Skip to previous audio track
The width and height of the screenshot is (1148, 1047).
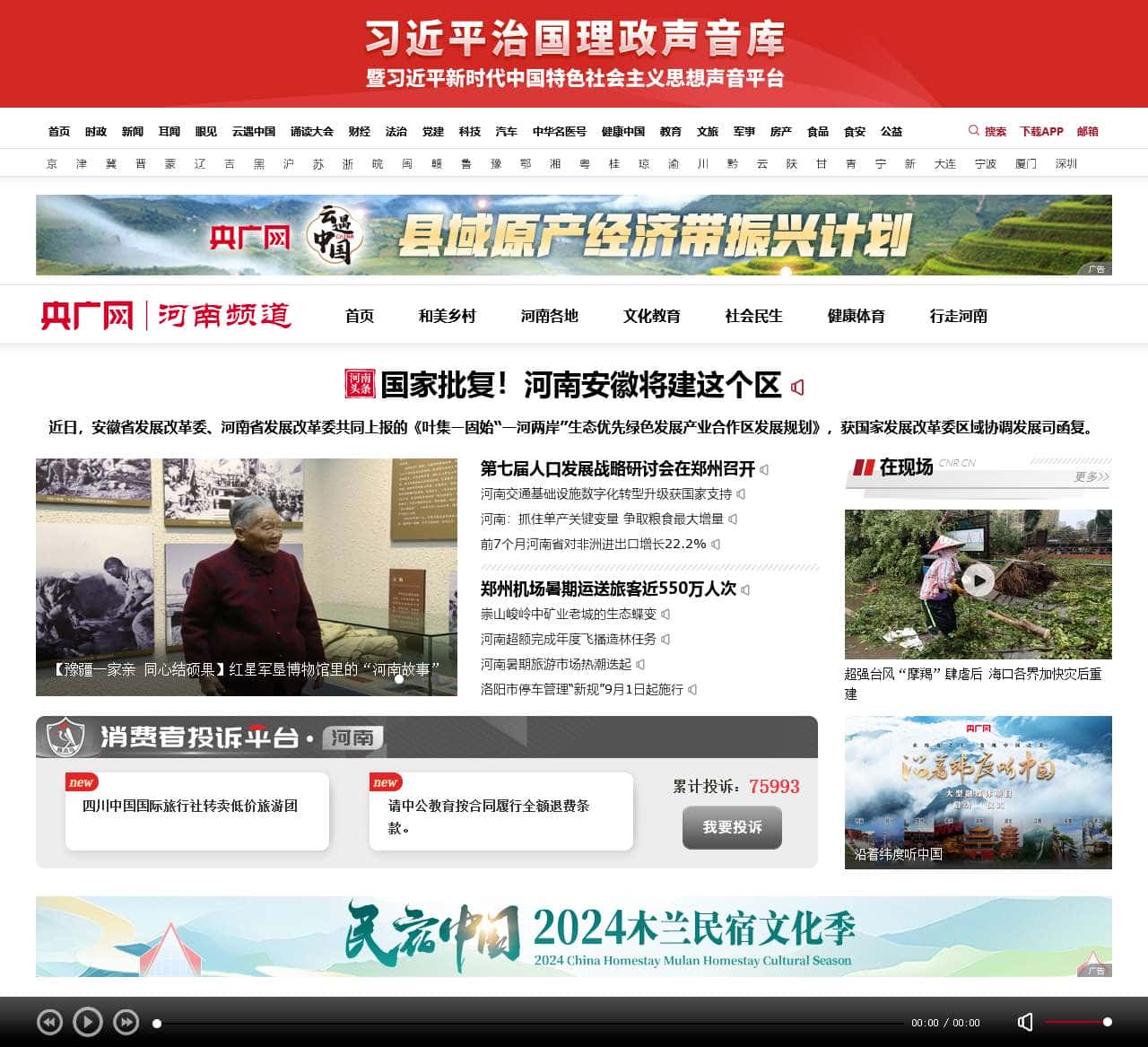point(49,1021)
